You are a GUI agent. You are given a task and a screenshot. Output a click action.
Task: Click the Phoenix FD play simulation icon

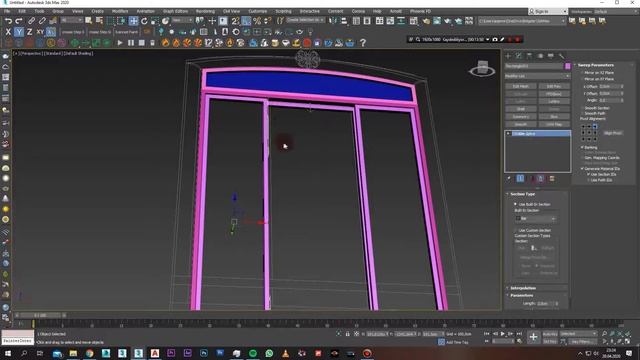(120, 42)
